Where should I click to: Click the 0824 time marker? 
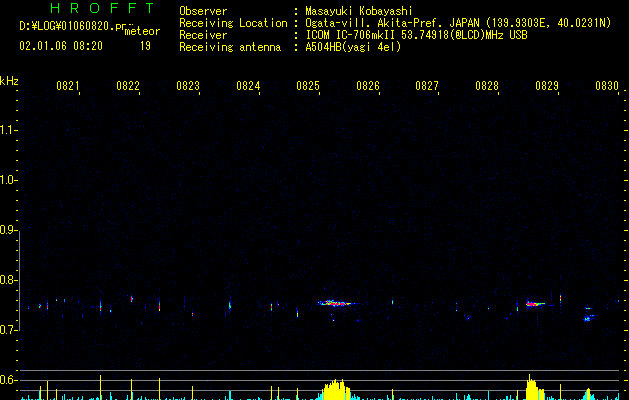[x=248, y=86]
